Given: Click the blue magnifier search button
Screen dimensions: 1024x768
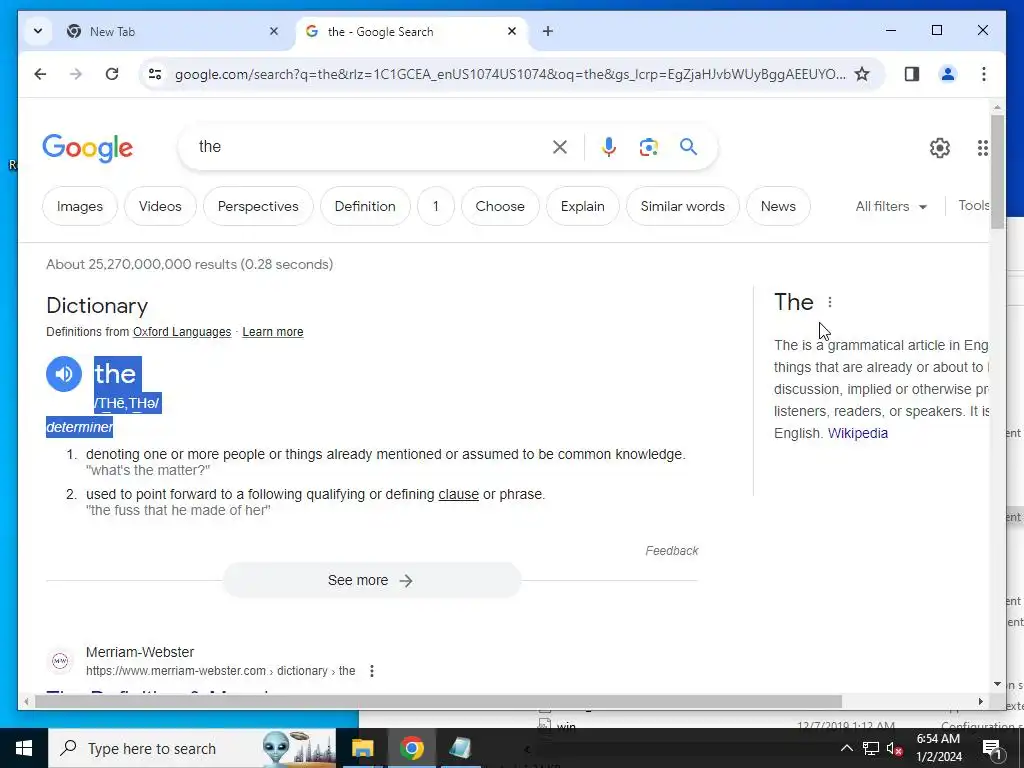Looking at the screenshot, I should [x=688, y=146].
